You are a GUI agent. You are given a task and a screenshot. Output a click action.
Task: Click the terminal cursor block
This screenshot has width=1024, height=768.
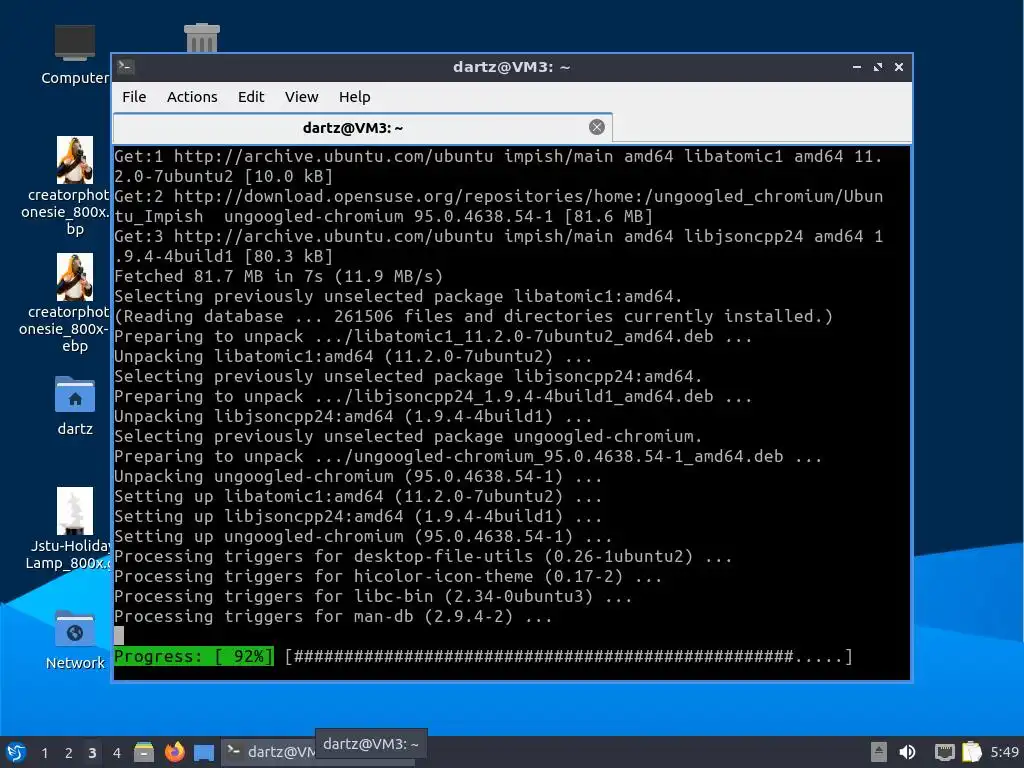point(119,635)
